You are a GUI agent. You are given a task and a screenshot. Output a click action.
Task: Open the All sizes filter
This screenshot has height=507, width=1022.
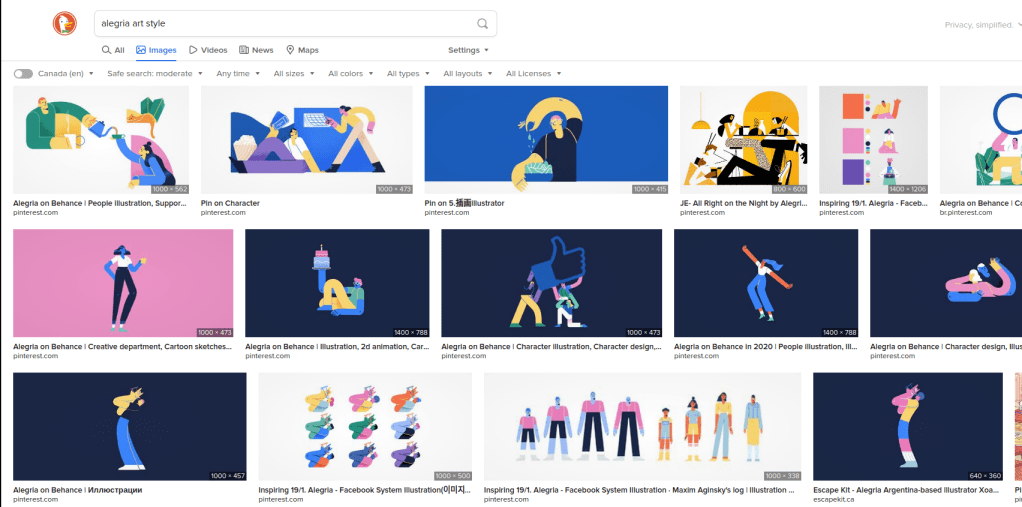pos(293,74)
